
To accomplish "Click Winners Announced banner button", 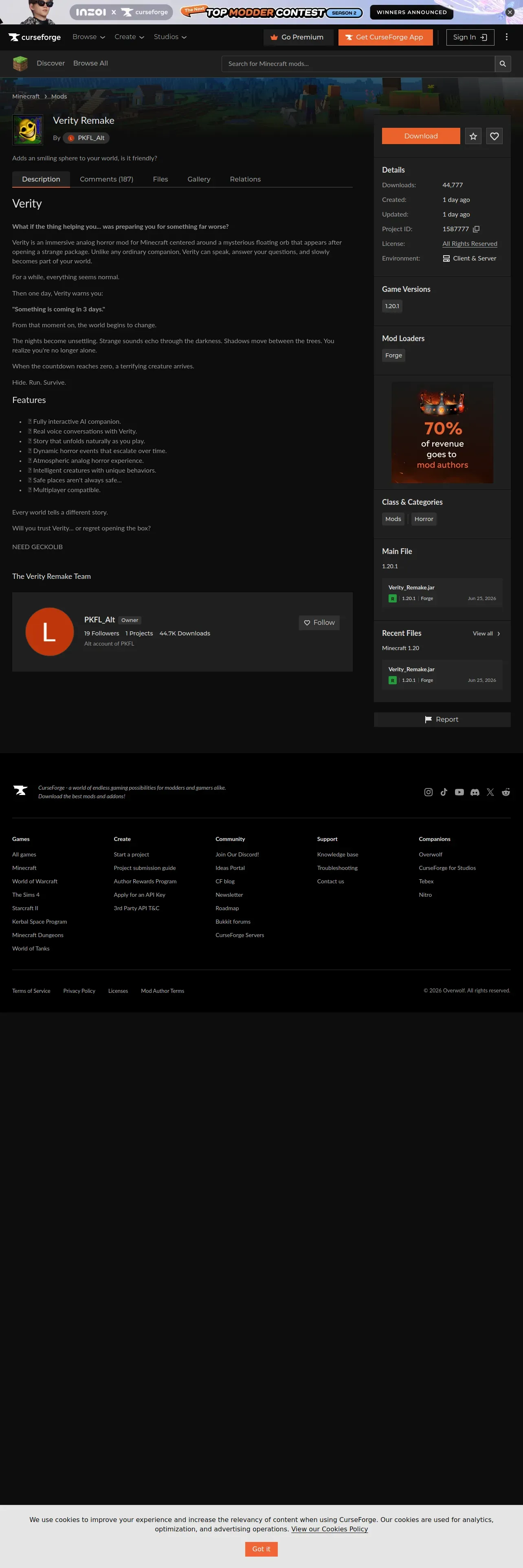I will [411, 12].
